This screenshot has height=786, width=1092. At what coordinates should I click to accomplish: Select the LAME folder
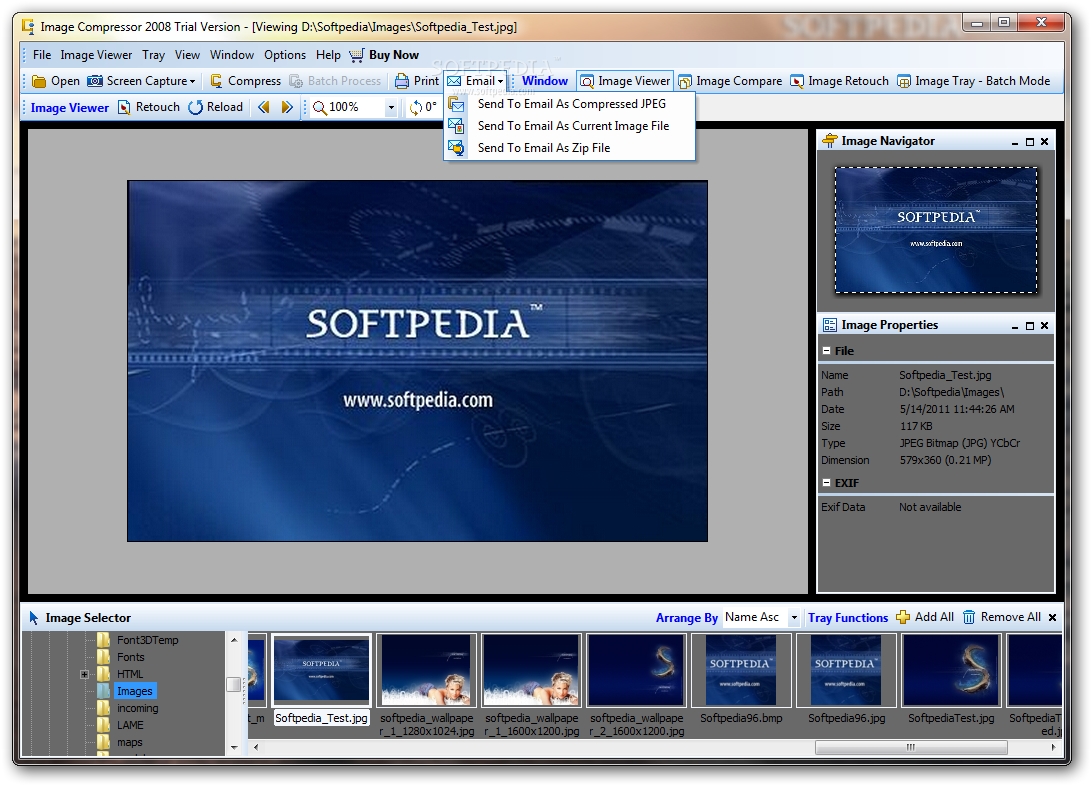pyautogui.click(x=130, y=725)
